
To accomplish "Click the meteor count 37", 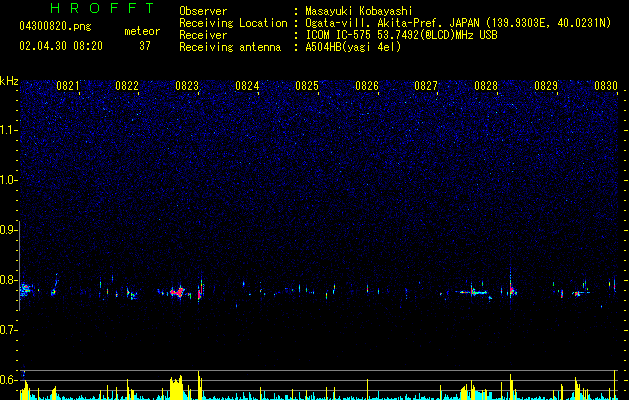I will [x=145, y=46].
